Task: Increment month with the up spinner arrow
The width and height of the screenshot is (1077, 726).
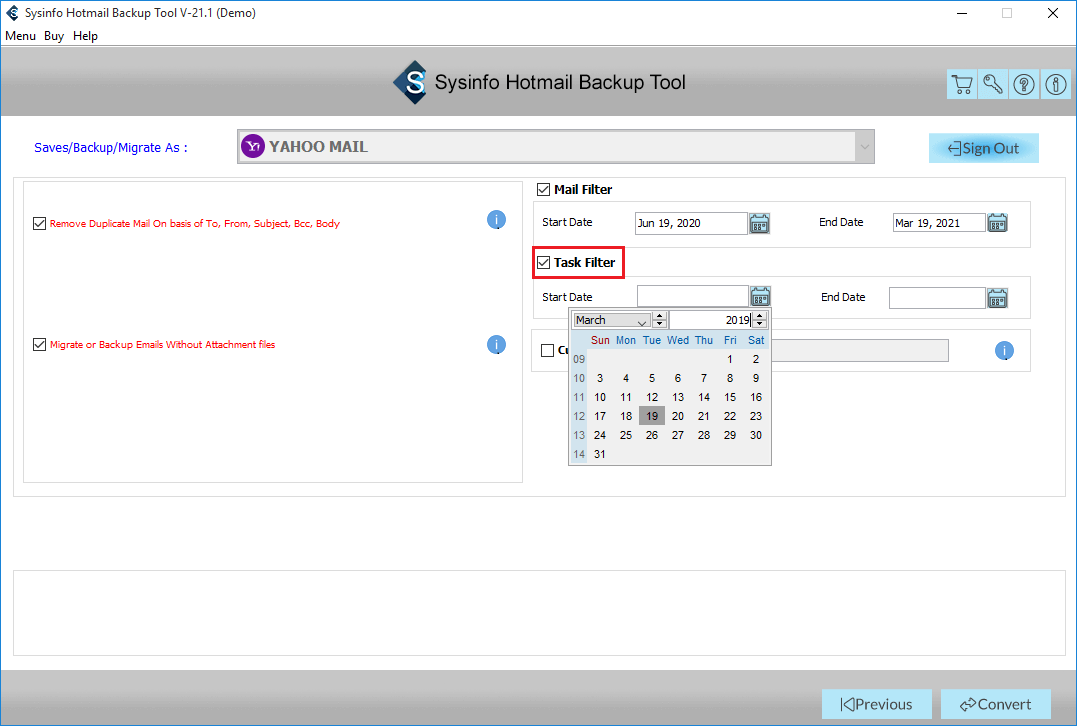Action: 659,316
